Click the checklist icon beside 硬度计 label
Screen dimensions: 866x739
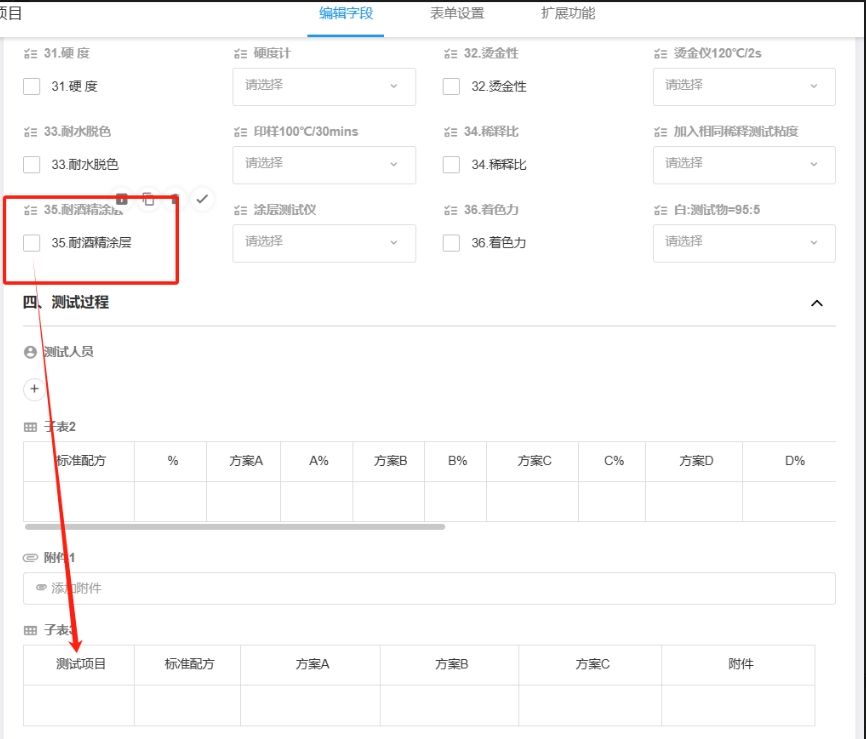click(x=240, y=53)
